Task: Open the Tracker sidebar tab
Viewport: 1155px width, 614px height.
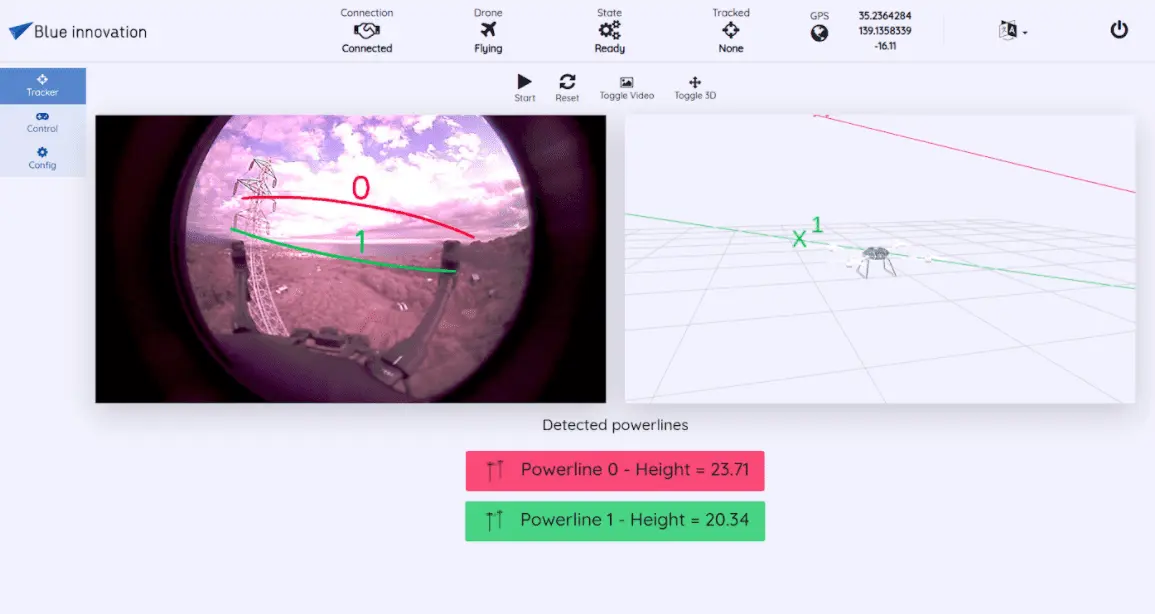Action: pos(43,85)
